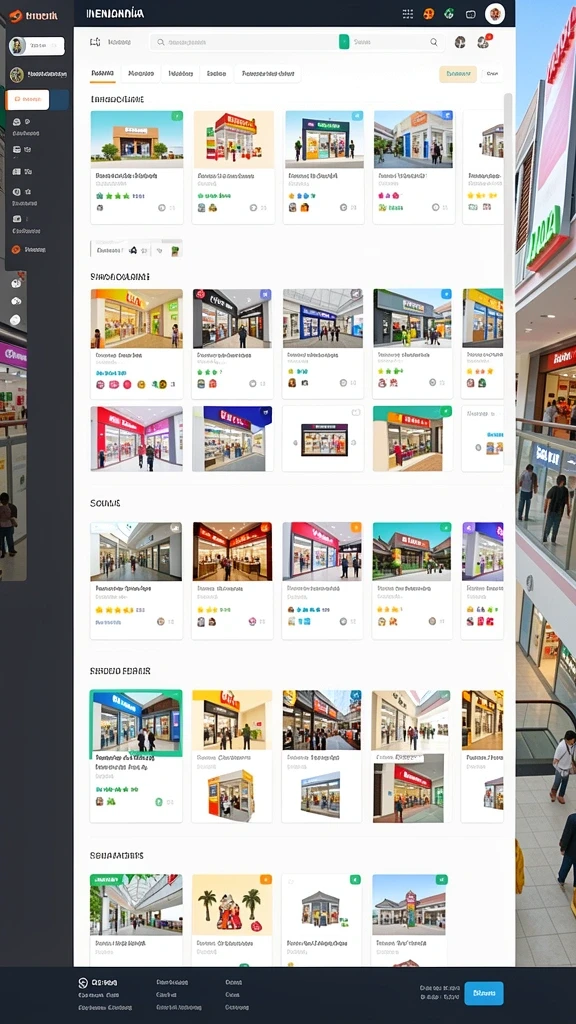The height and width of the screenshot is (1024, 576).
Task: Click the orange icon at sidebar menu bottom
Action: pyautogui.click(x=16, y=249)
